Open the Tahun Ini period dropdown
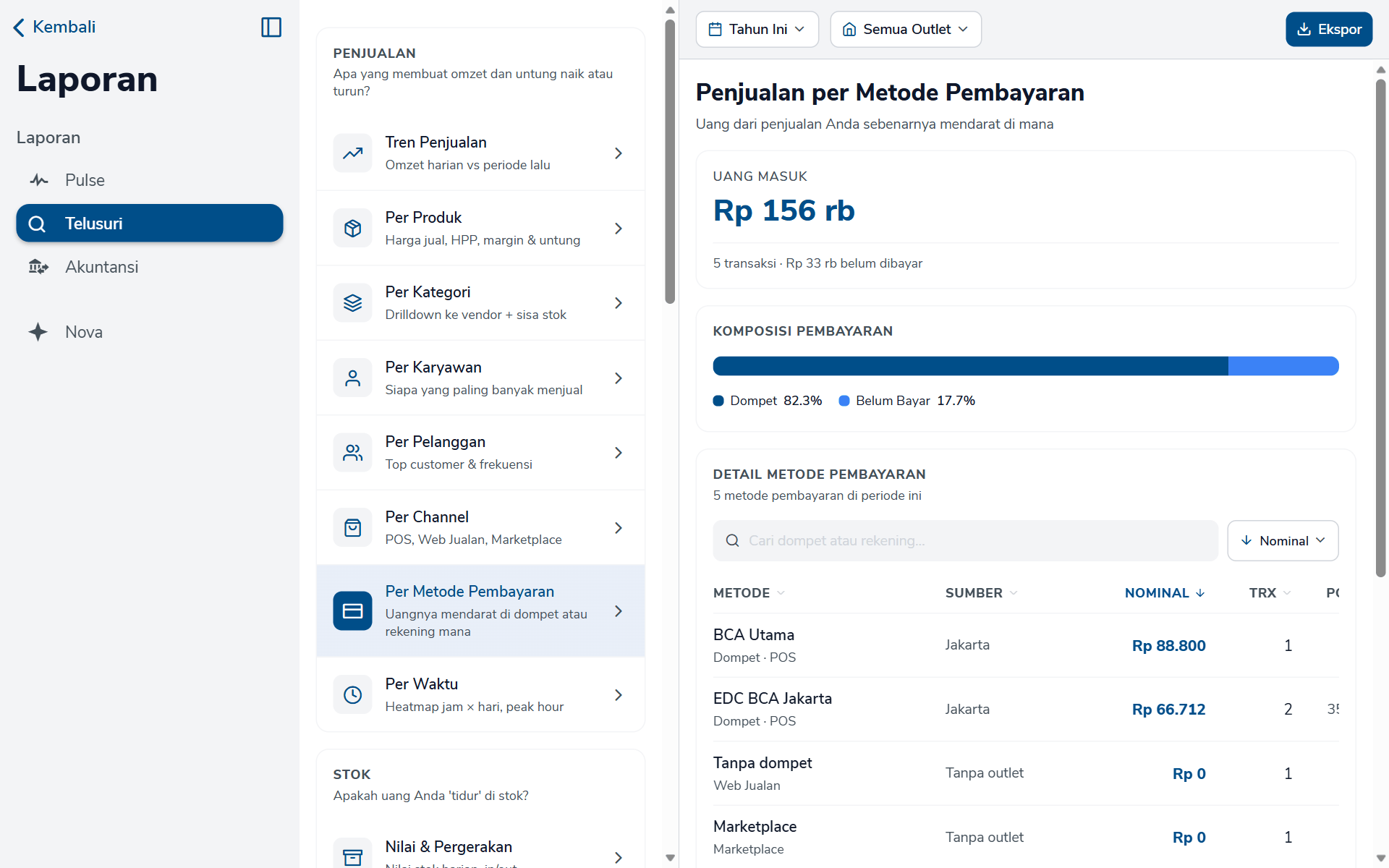 [757, 30]
